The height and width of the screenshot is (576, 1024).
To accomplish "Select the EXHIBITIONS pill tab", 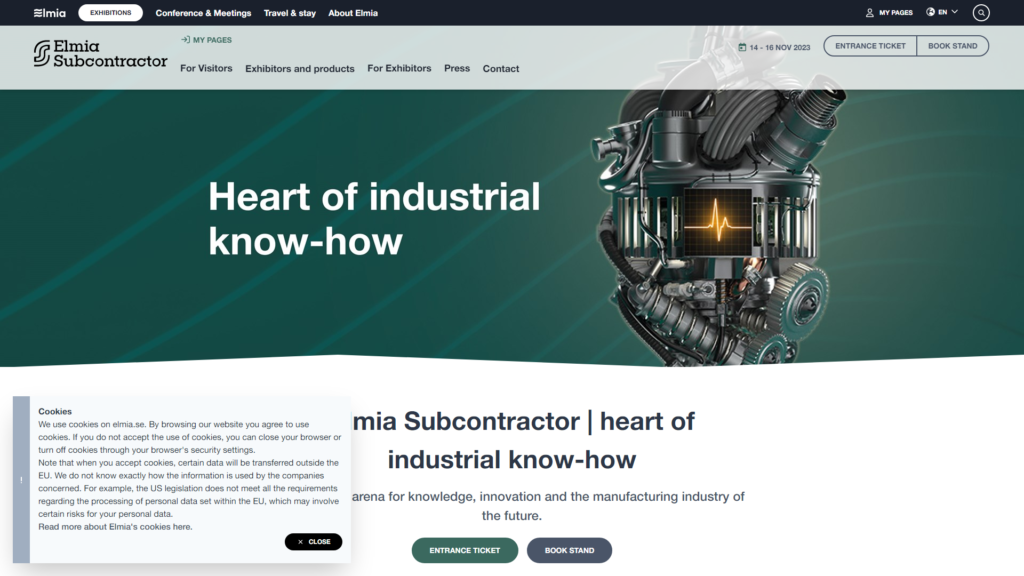I will click(x=110, y=12).
